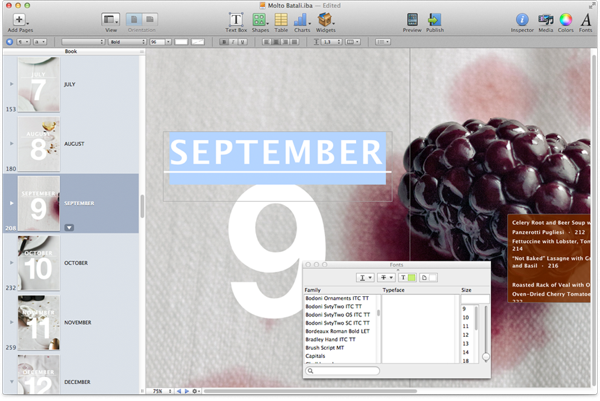Choose size 12 in Fonts panel
The image size is (600, 401).
(466, 335)
